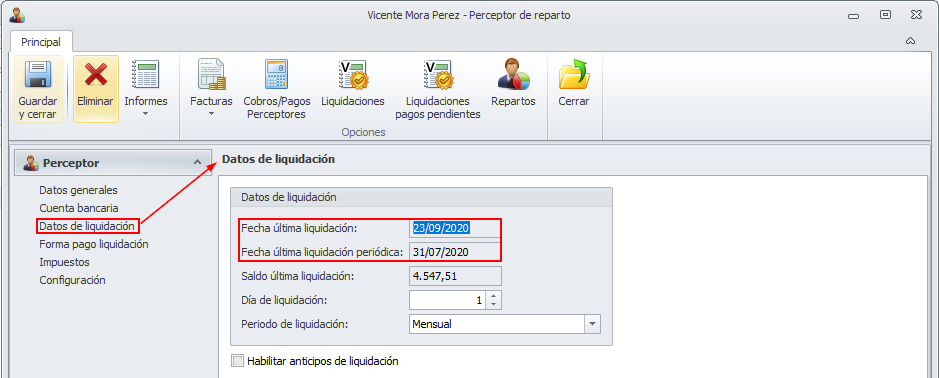Open the Facturas invoices icon
The width and height of the screenshot is (939, 378).
point(211,75)
